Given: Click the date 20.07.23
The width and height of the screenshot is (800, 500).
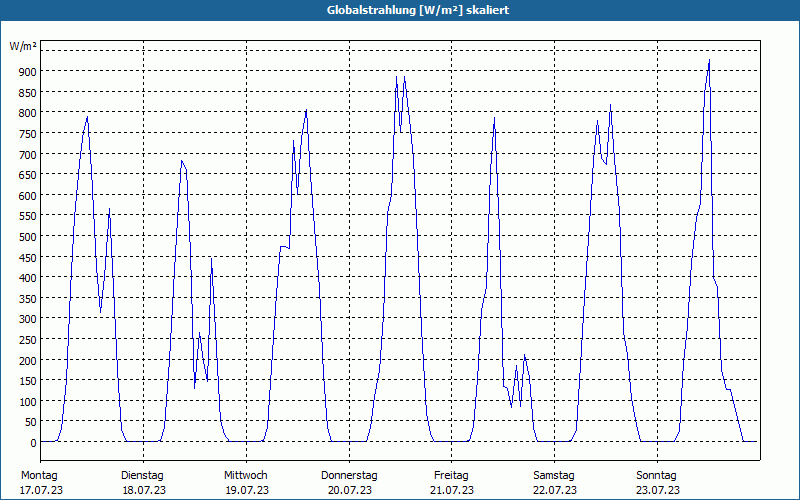Looking at the screenshot, I should [350, 490].
